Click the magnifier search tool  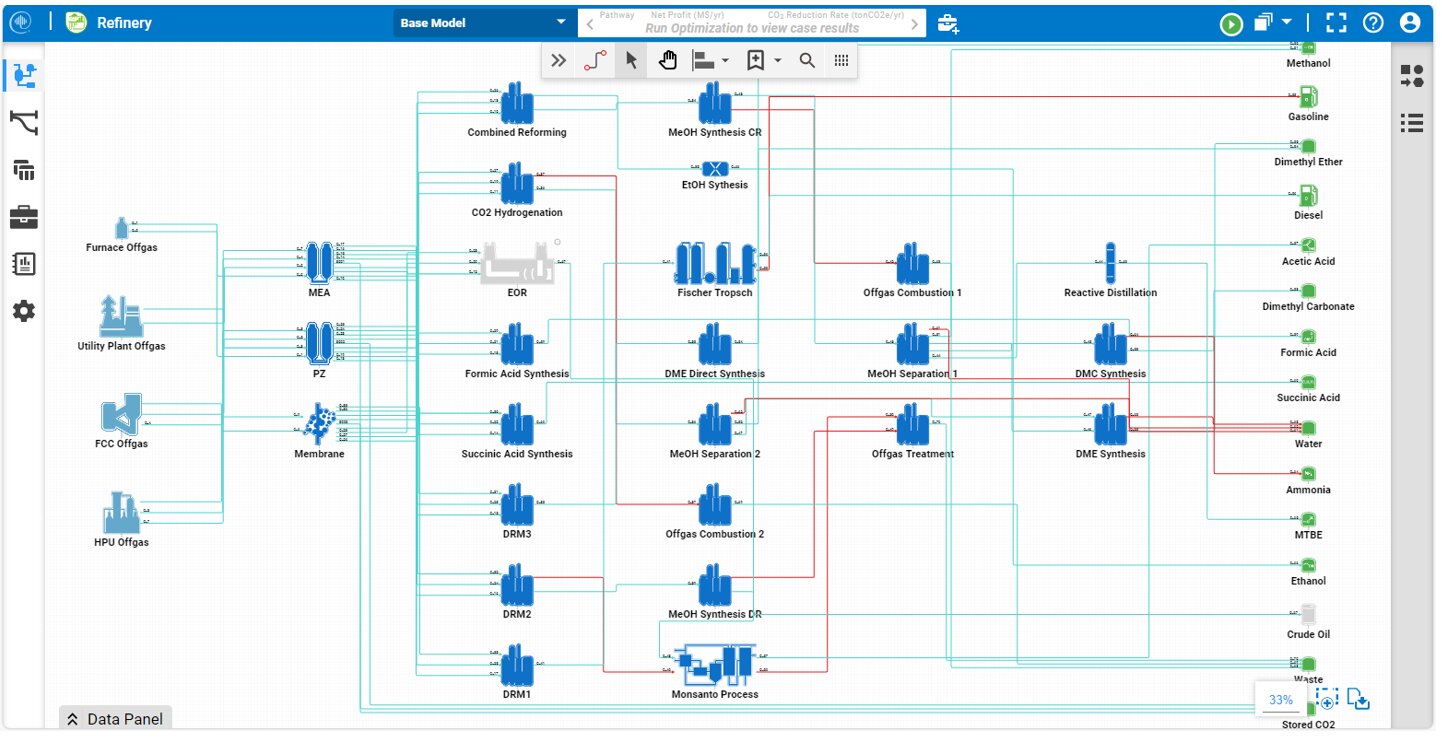pyautogui.click(x=807, y=61)
